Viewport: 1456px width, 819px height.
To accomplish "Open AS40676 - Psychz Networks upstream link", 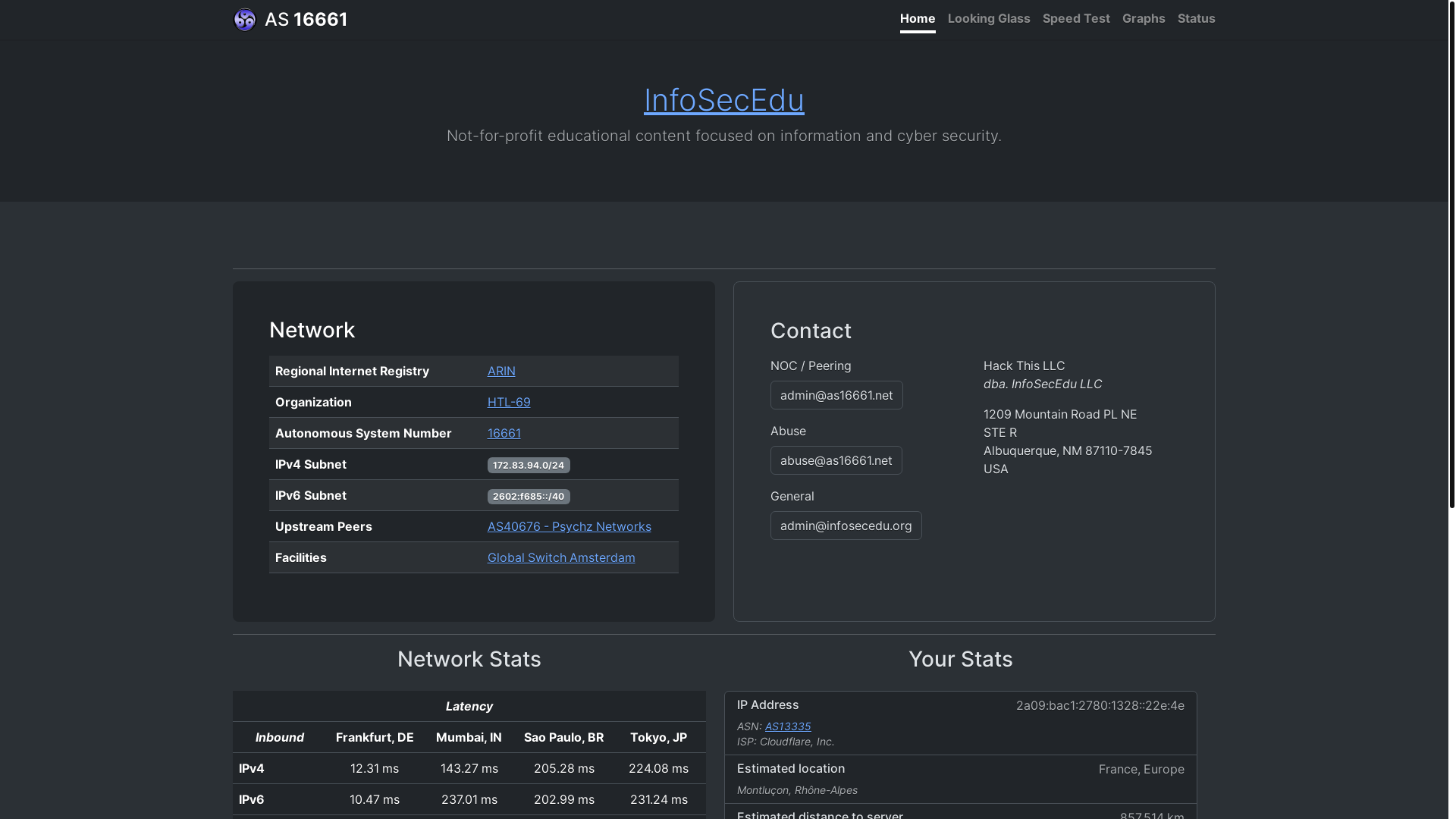I will pos(570,526).
